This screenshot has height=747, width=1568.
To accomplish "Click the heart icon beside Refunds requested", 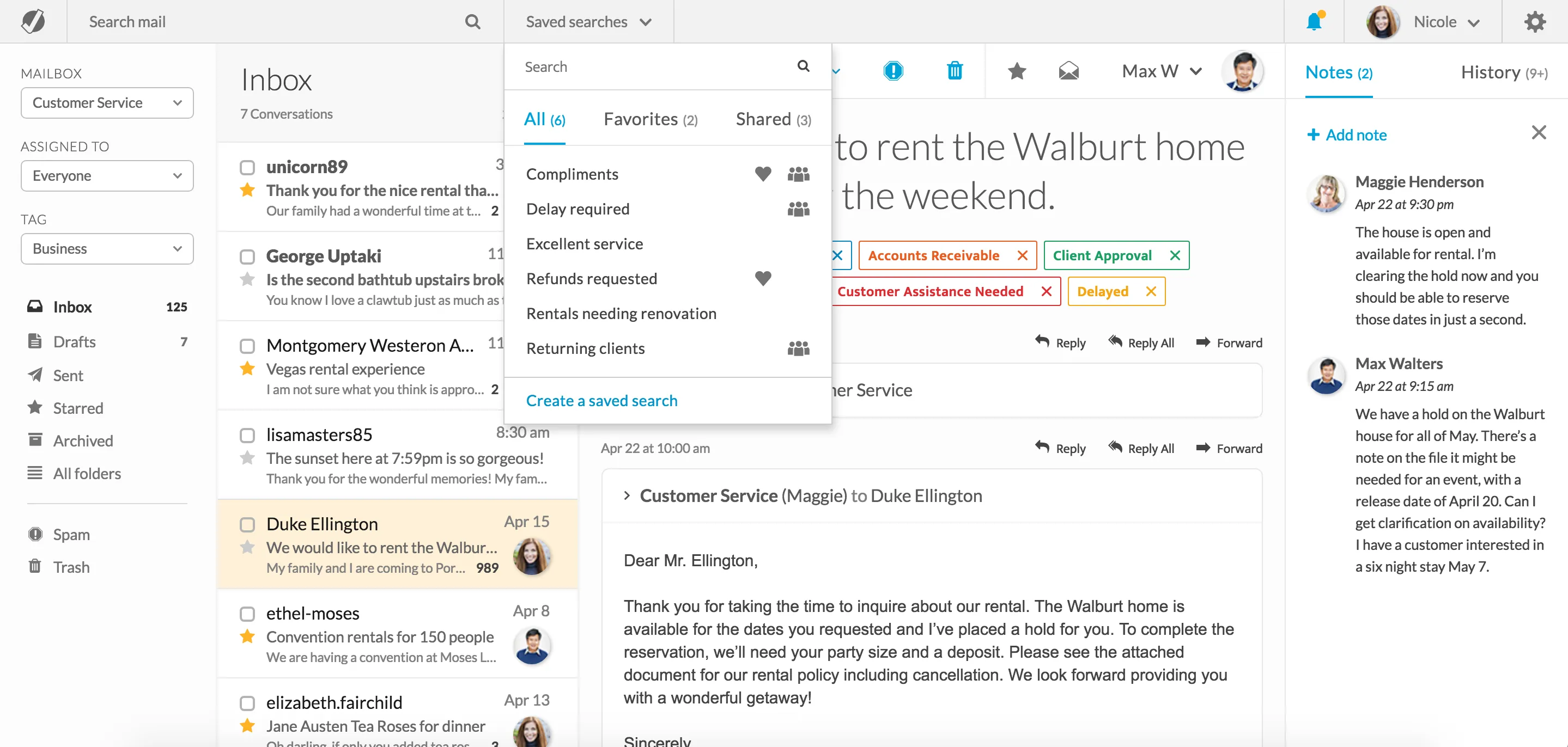I will [x=763, y=279].
